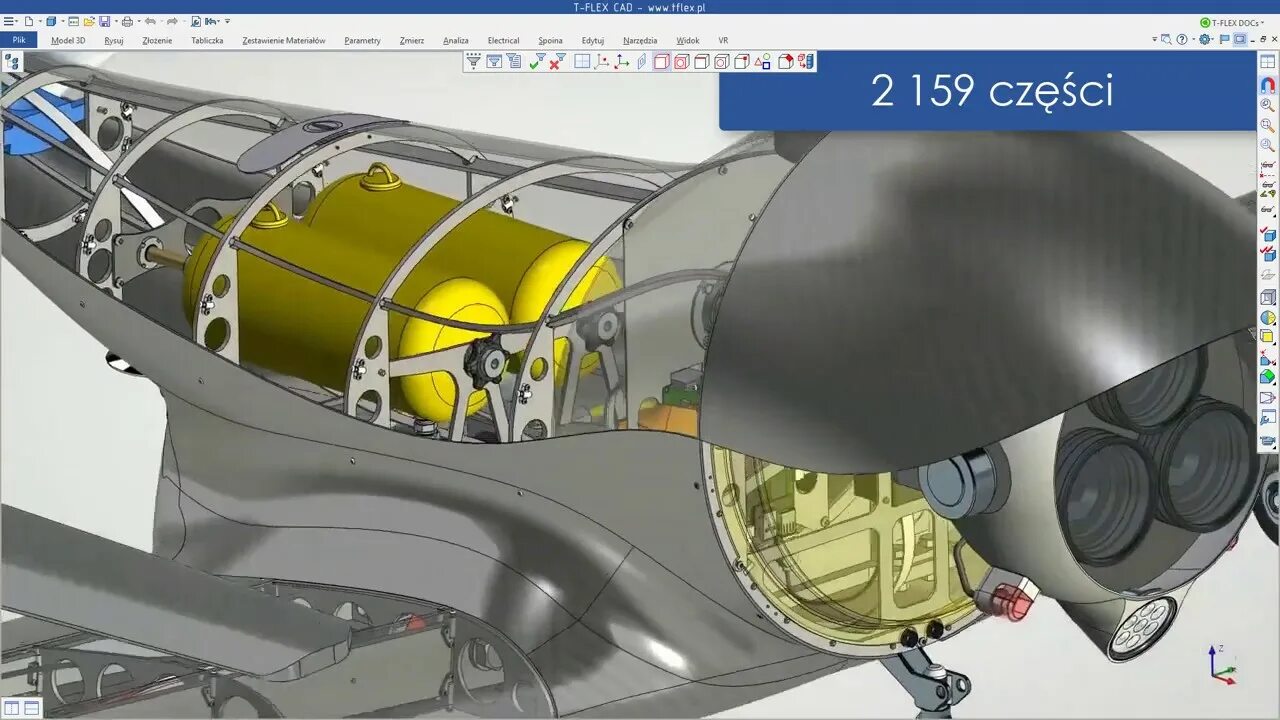Toggle the face-loop selection filter icon
1280x720 pixels.
[x=682, y=62]
